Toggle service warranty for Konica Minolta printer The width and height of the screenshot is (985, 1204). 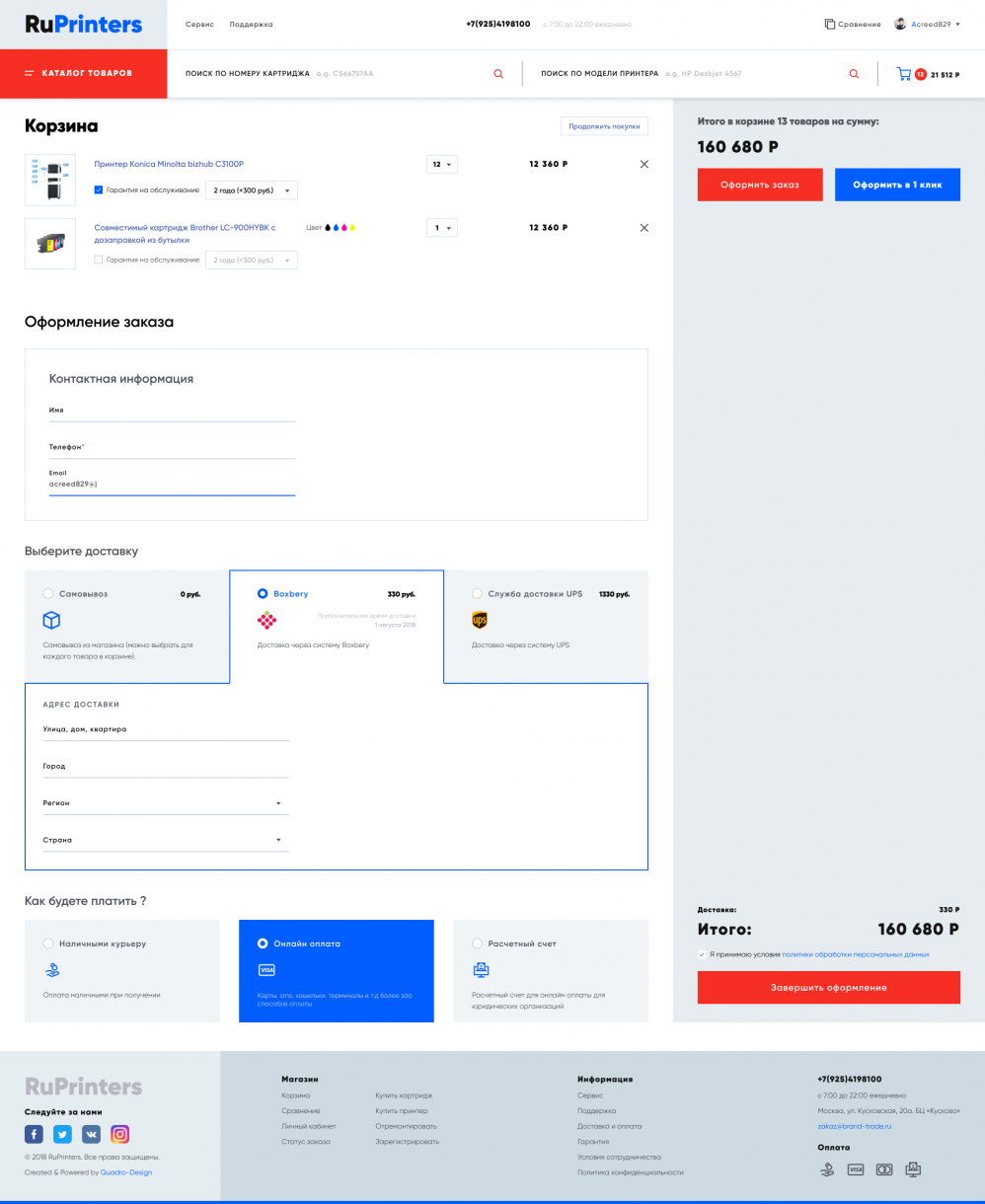(x=99, y=189)
